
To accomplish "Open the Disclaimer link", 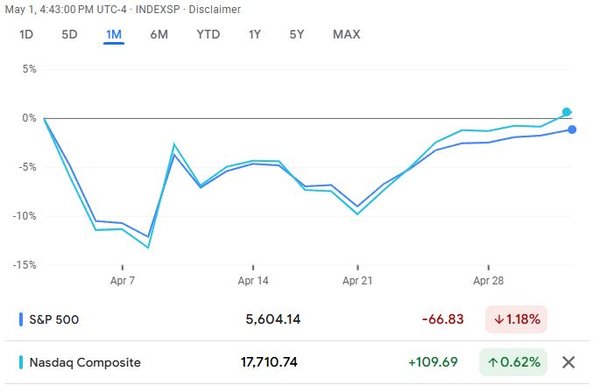I will coord(215,9).
